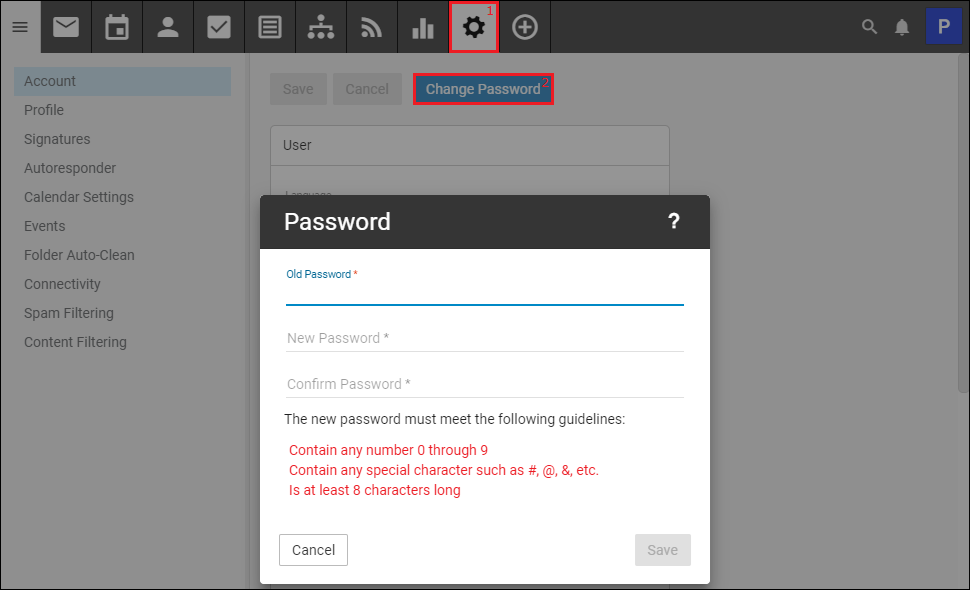Open the hamburger menu
970x590 pixels.
point(20,26)
